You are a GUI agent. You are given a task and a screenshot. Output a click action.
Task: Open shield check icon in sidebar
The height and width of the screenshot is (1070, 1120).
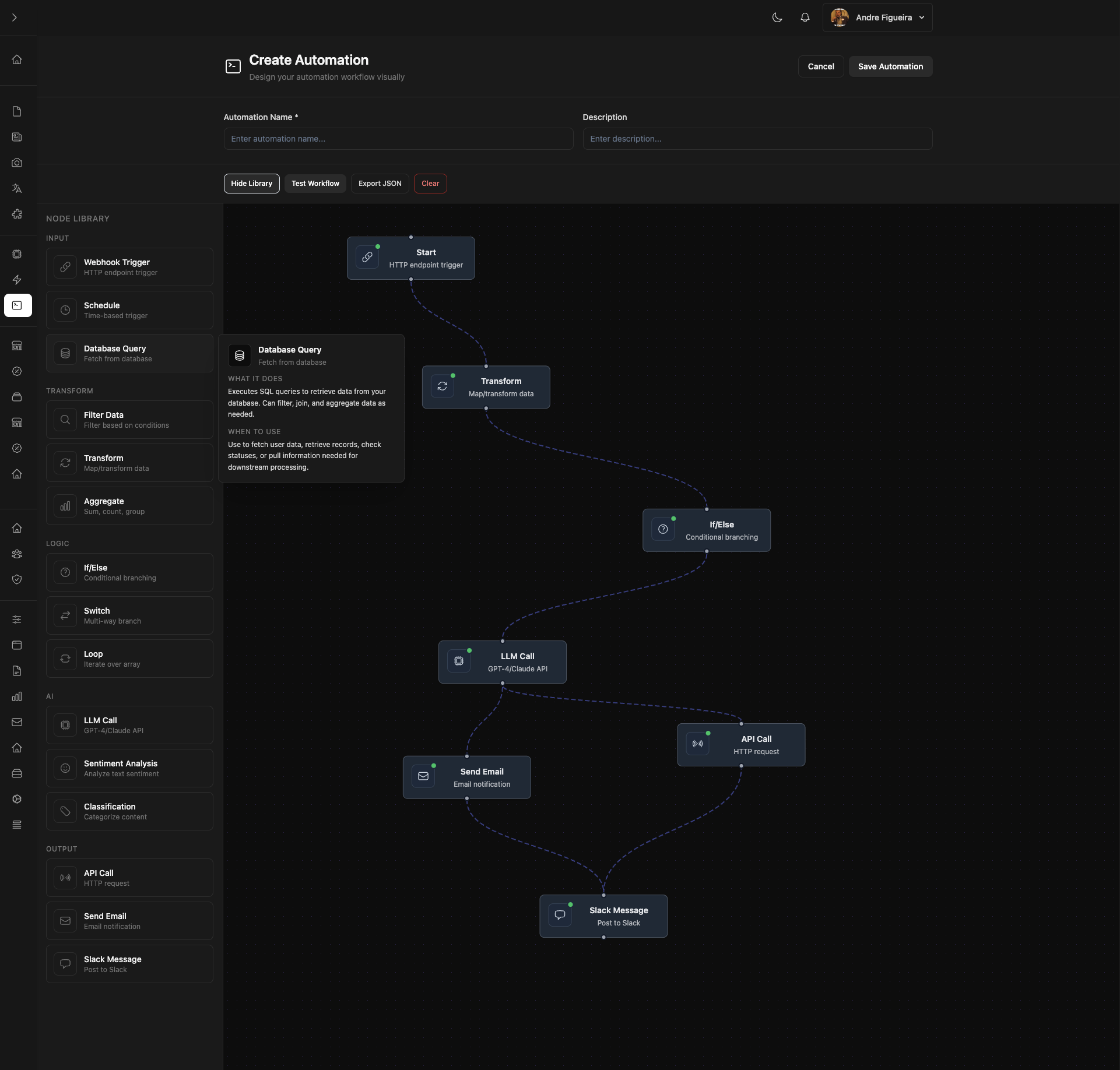[17, 579]
